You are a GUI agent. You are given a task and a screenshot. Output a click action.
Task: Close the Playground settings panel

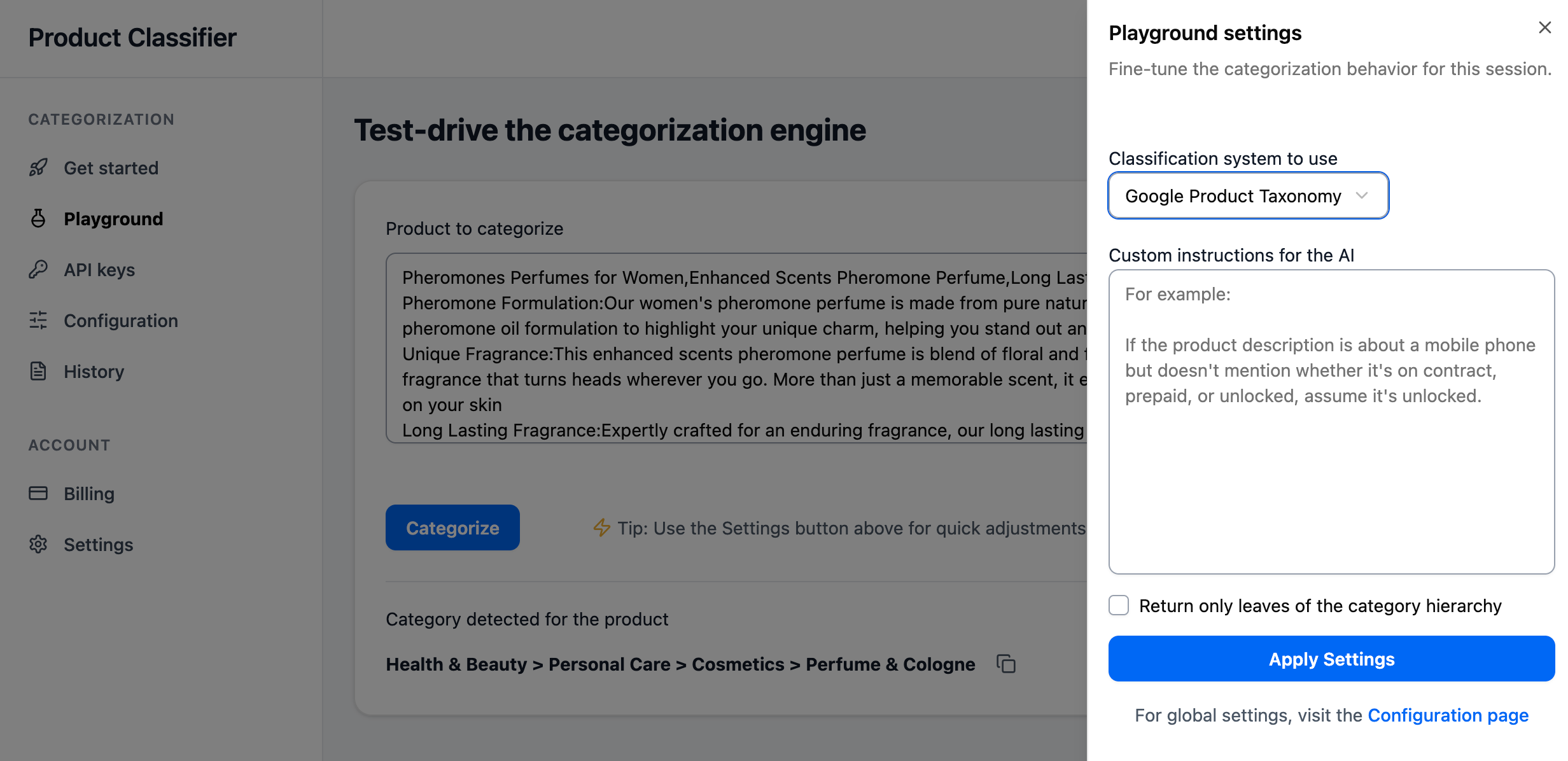point(1544,27)
